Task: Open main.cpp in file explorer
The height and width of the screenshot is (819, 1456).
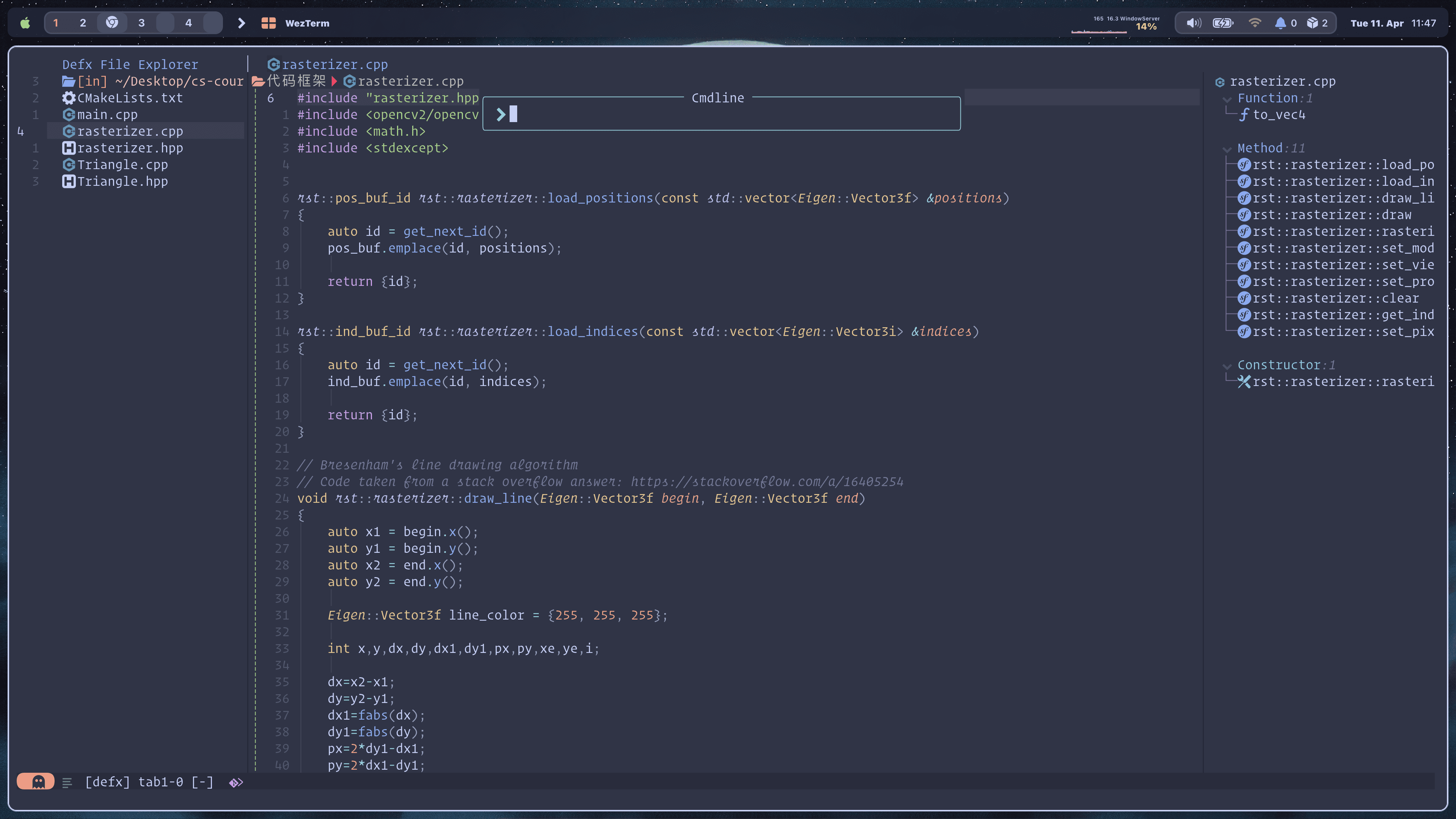Action: click(x=107, y=115)
